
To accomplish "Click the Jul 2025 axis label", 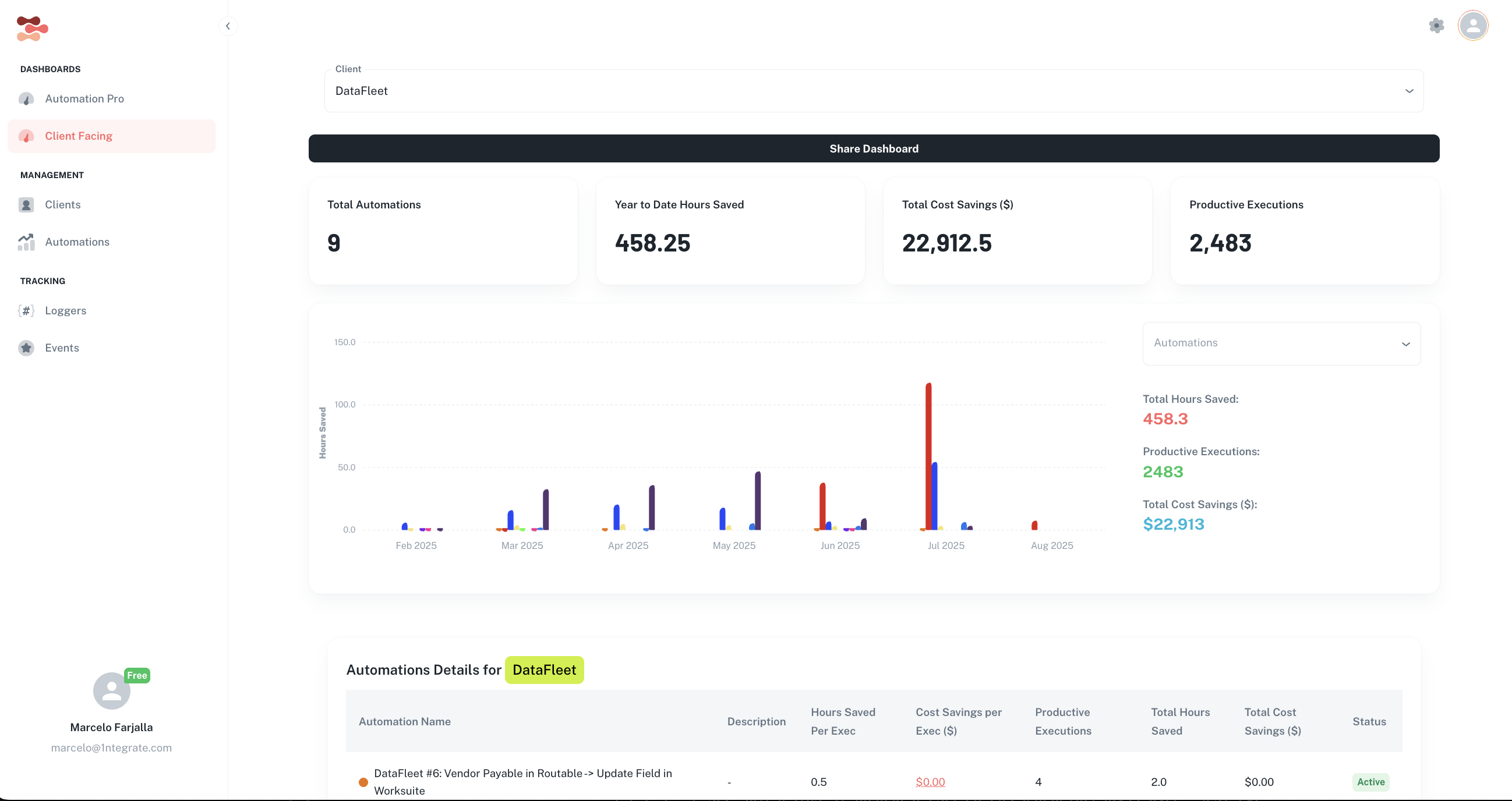I will [x=946, y=545].
